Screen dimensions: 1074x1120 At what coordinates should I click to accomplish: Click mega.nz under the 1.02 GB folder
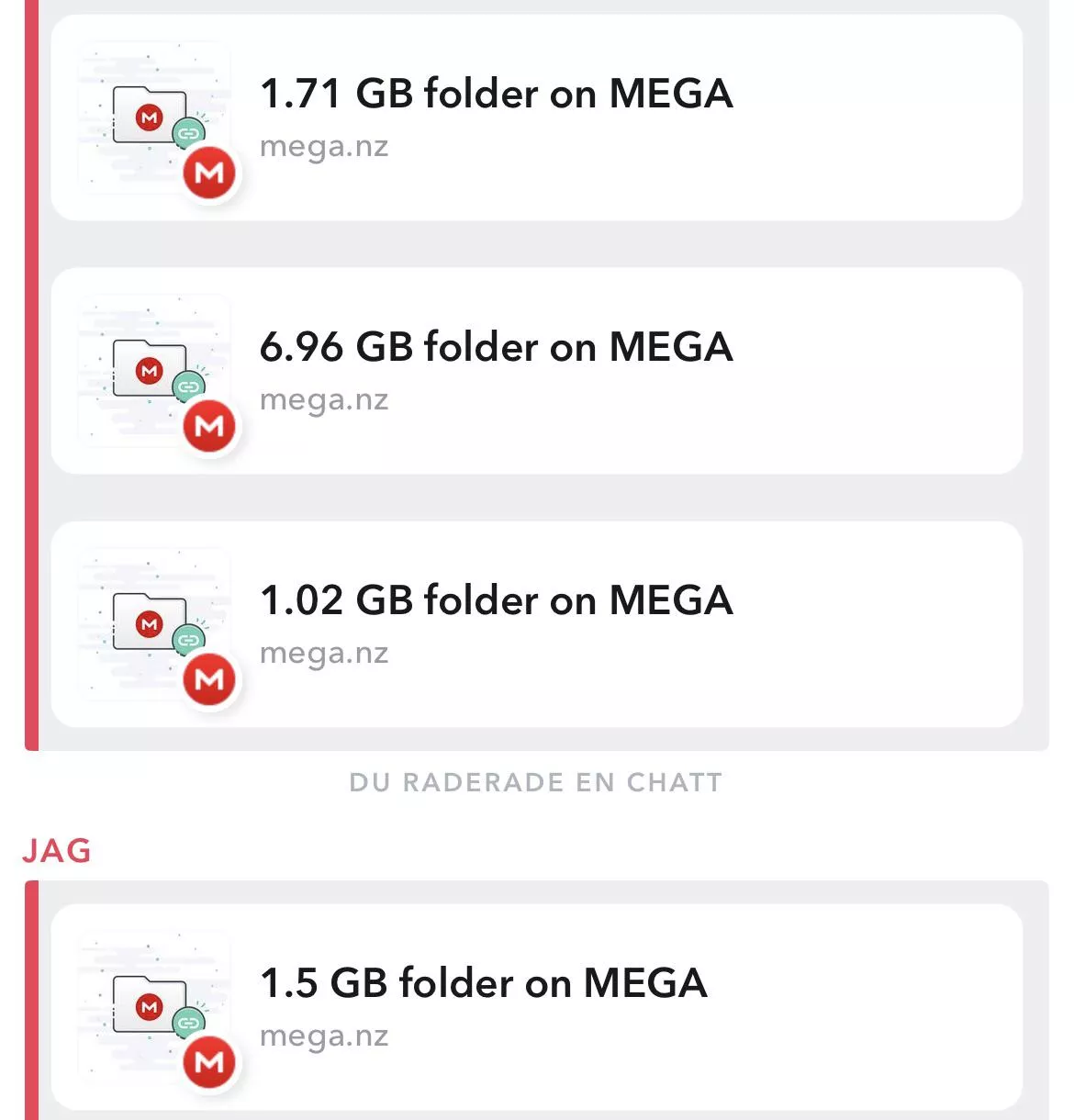(x=324, y=654)
